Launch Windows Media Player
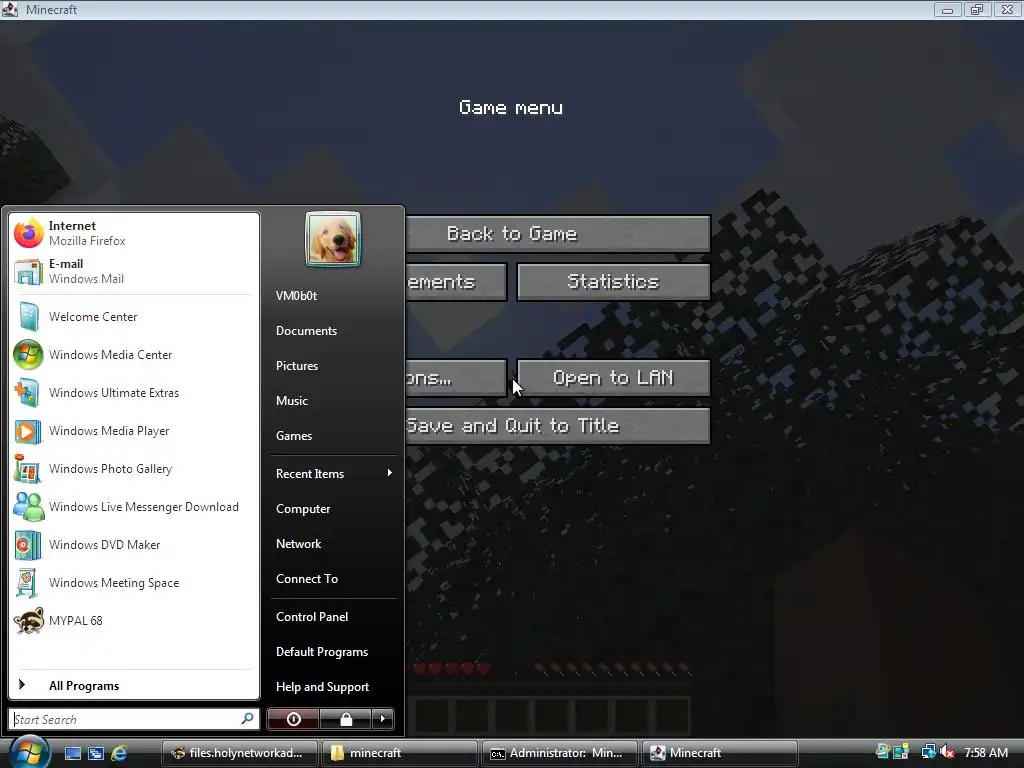 [134, 430]
